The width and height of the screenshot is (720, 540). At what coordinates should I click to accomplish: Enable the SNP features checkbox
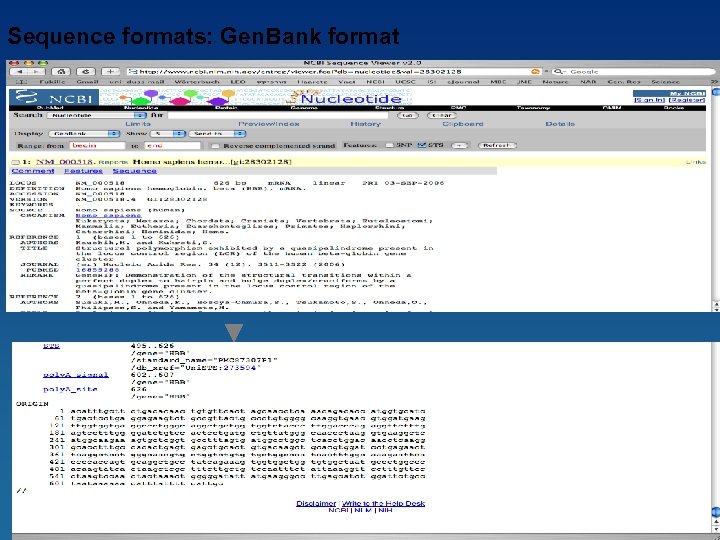(x=389, y=145)
